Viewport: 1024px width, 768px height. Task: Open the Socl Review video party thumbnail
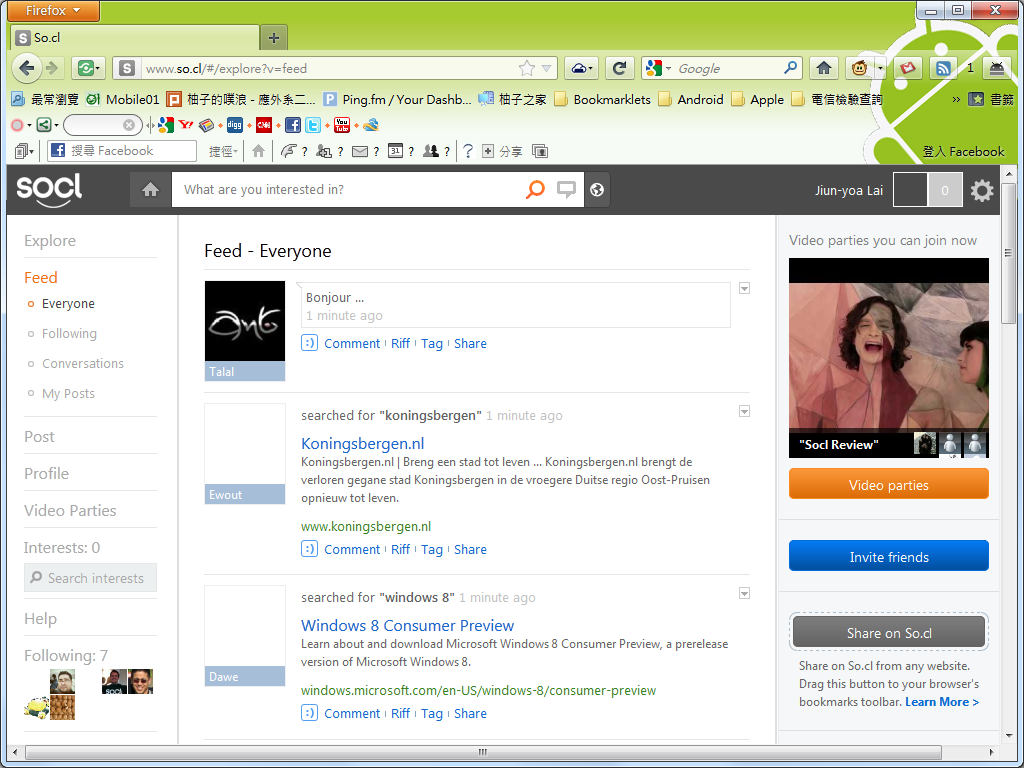tap(888, 358)
